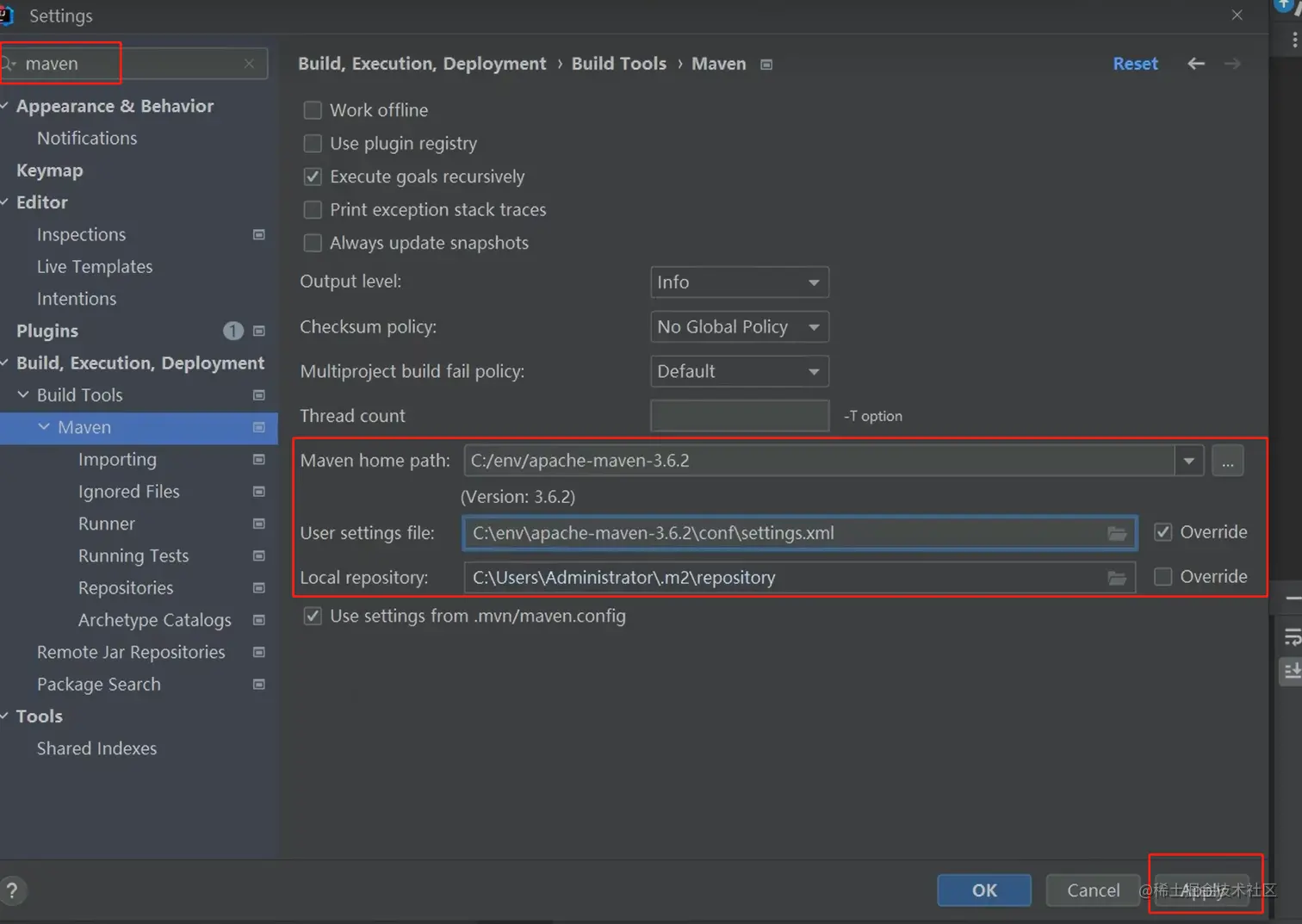Uncheck Execute goals recursively
This screenshot has height=924, width=1302.
(313, 177)
